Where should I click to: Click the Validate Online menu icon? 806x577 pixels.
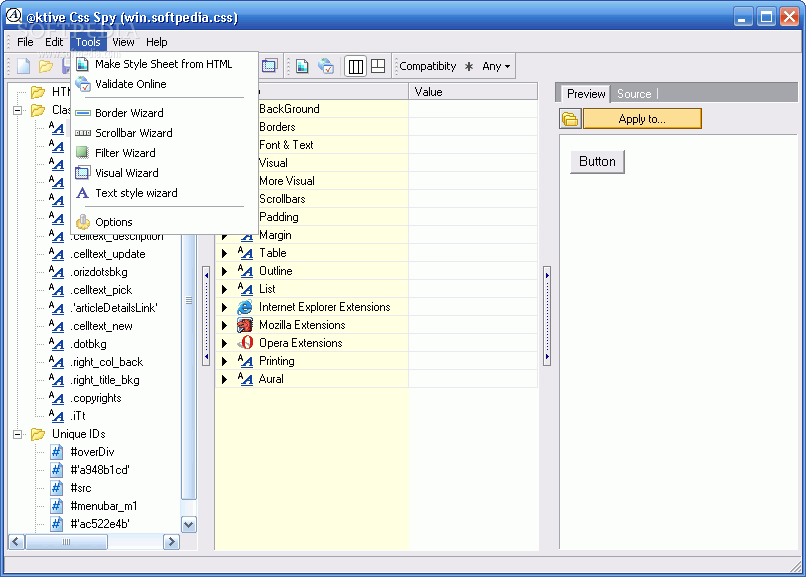(x=82, y=84)
